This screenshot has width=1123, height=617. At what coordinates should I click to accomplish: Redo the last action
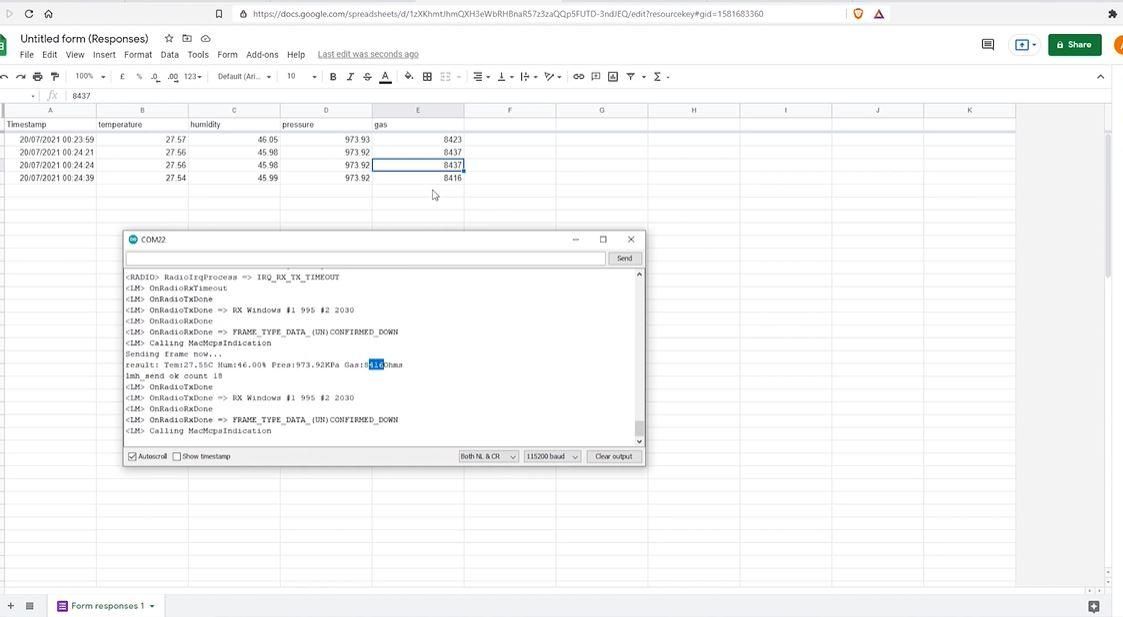coord(21,77)
